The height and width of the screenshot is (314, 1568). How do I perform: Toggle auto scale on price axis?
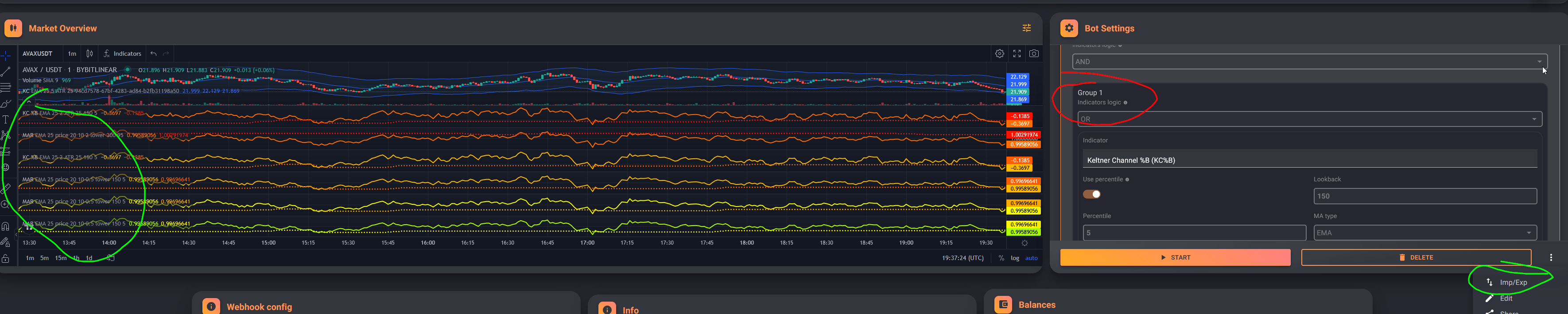click(1031, 258)
